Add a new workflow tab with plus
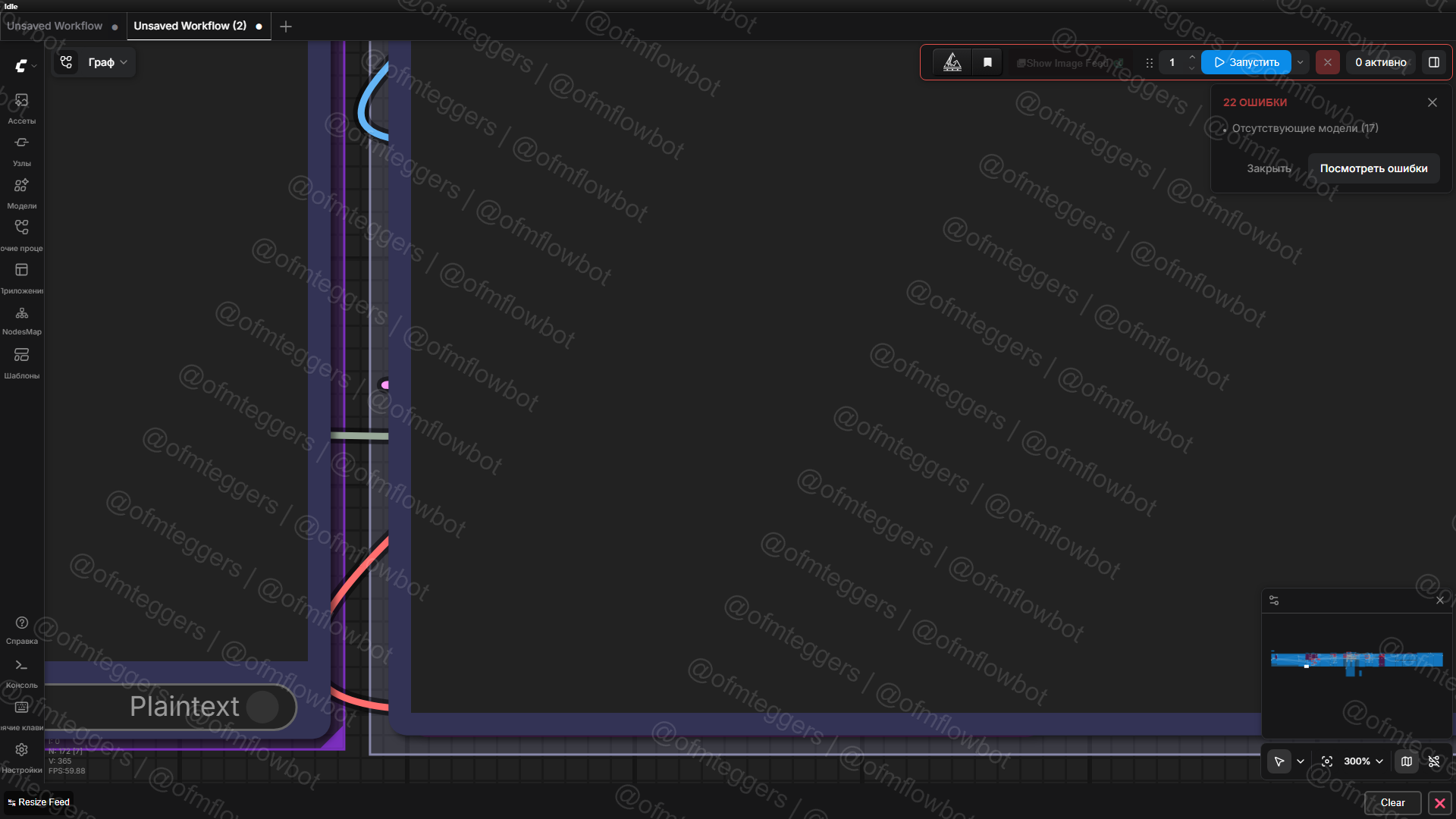The image size is (1456, 819). 286,27
